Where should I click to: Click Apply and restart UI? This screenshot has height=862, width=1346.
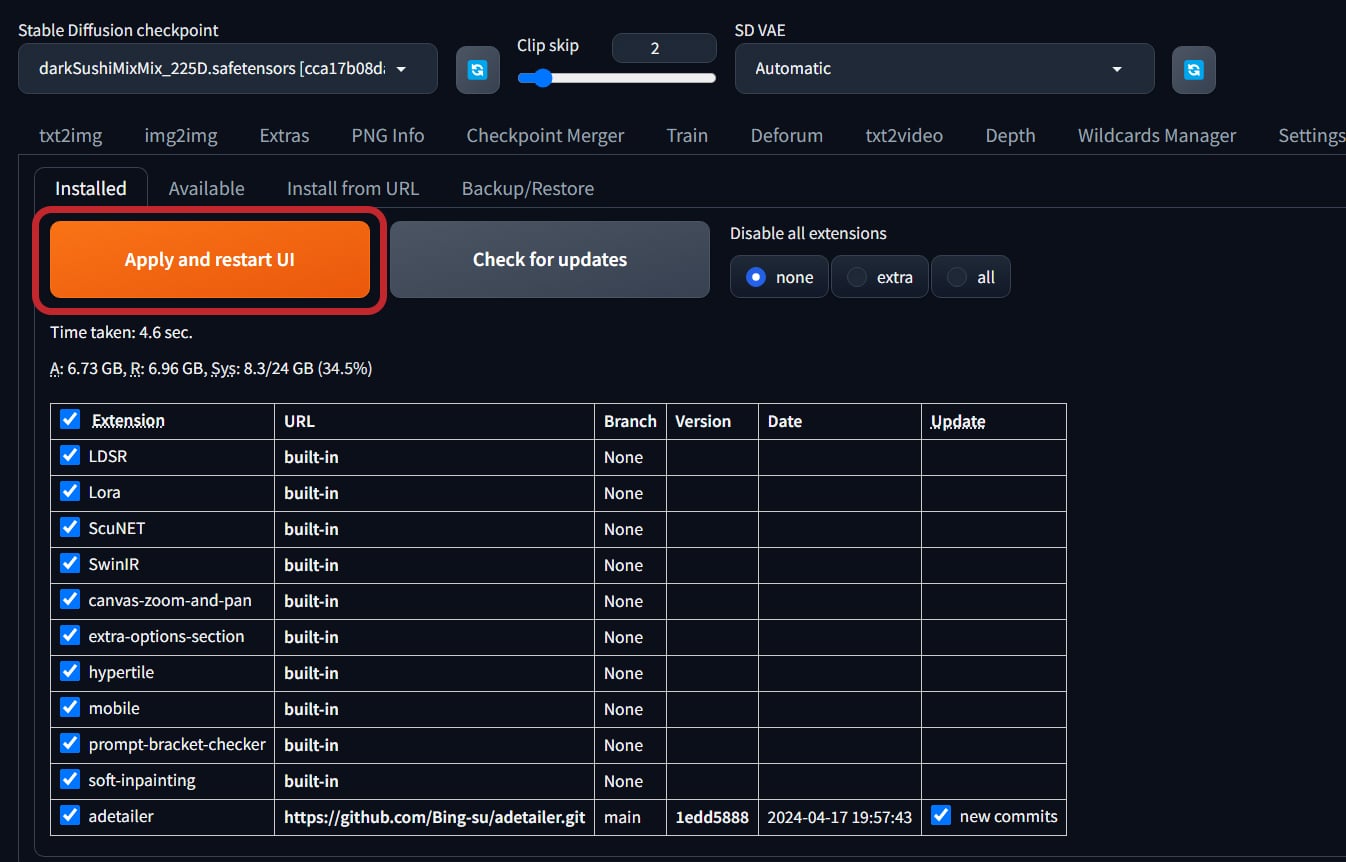(210, 260)
